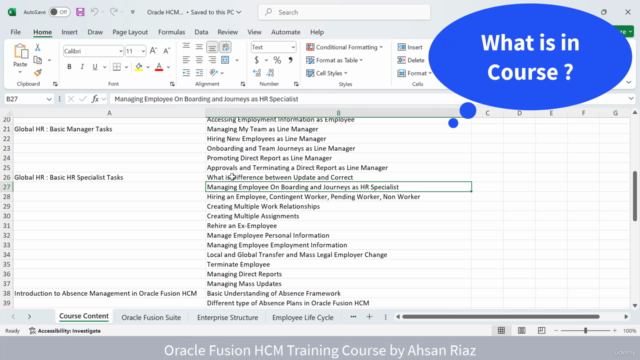Add a new sheet with plus button
This screenshot has width=640, height=360.
click(x=369, y=317)
